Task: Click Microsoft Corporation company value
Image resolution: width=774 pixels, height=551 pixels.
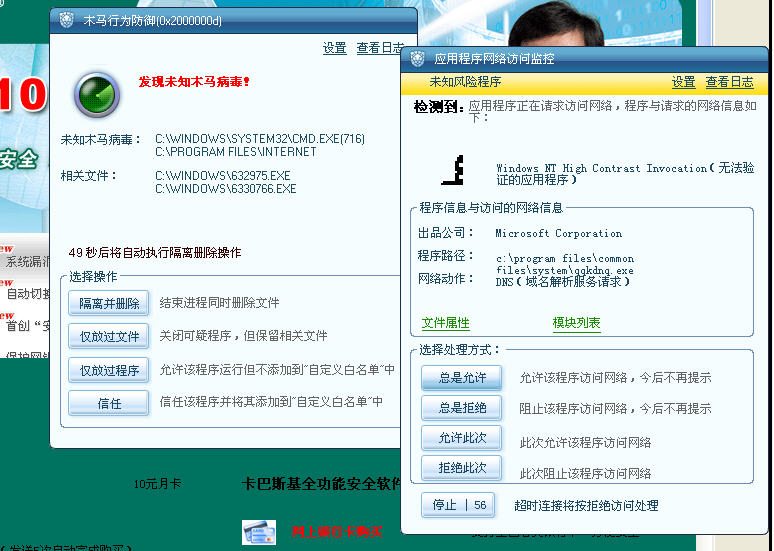Action: click(x=559, y=233)
